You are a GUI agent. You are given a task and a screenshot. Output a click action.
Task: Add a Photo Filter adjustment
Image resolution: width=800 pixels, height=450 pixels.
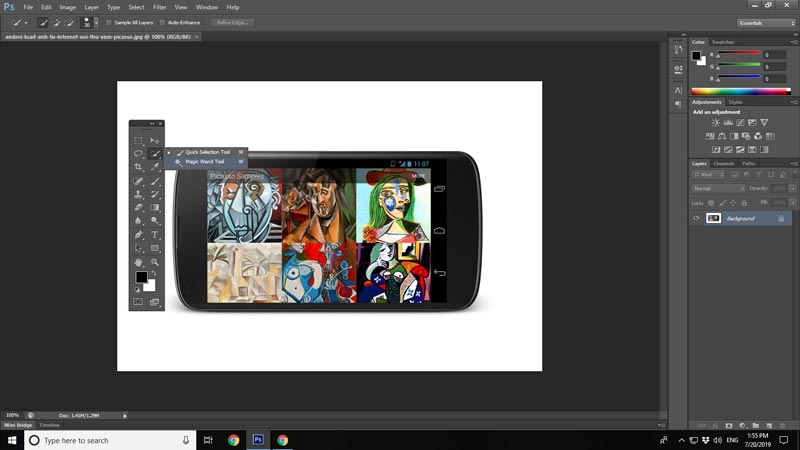coord(746,136)
